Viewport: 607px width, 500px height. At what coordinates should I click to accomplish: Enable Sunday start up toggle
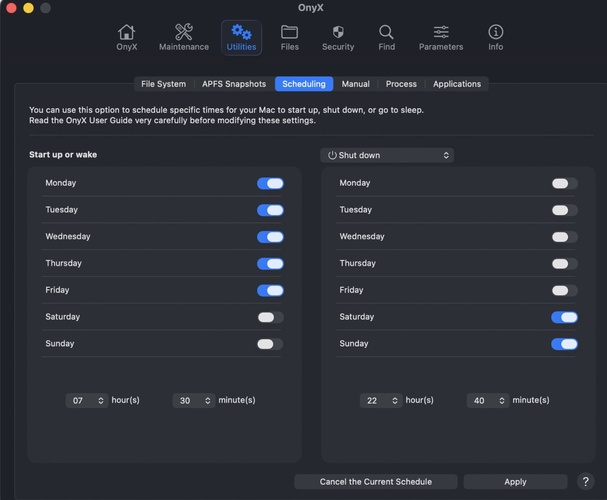(x=270, y=344)
